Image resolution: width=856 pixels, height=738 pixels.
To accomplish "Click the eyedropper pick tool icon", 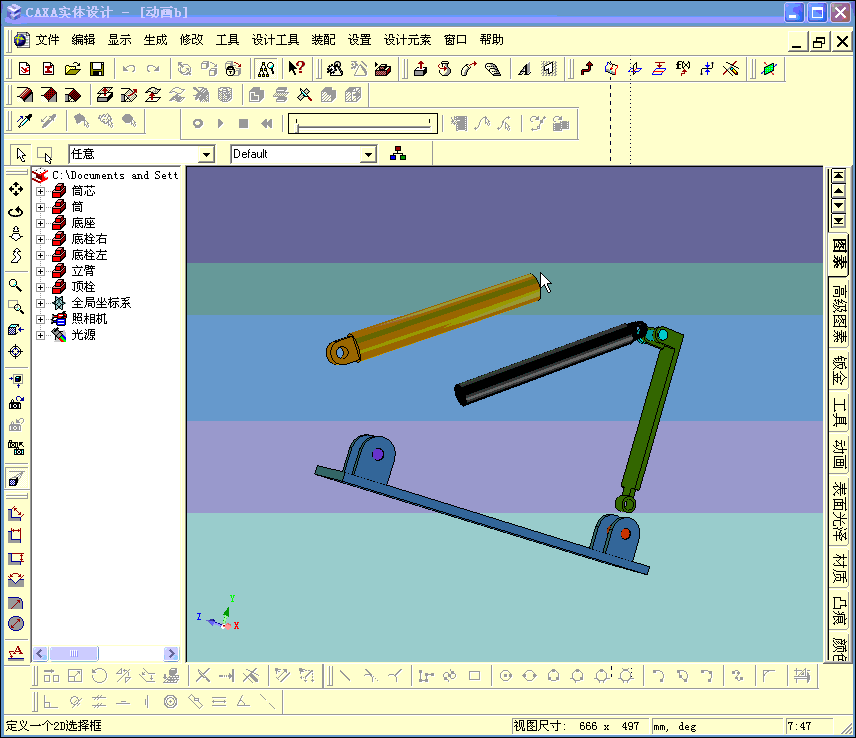I will point(25,121).
